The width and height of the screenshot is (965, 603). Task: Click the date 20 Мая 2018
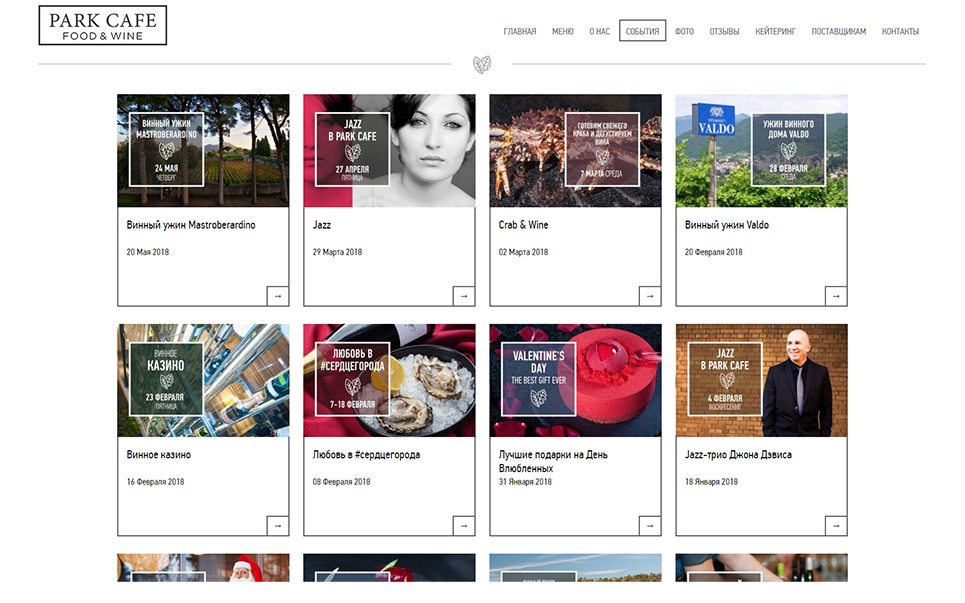[x=148, y=252]
